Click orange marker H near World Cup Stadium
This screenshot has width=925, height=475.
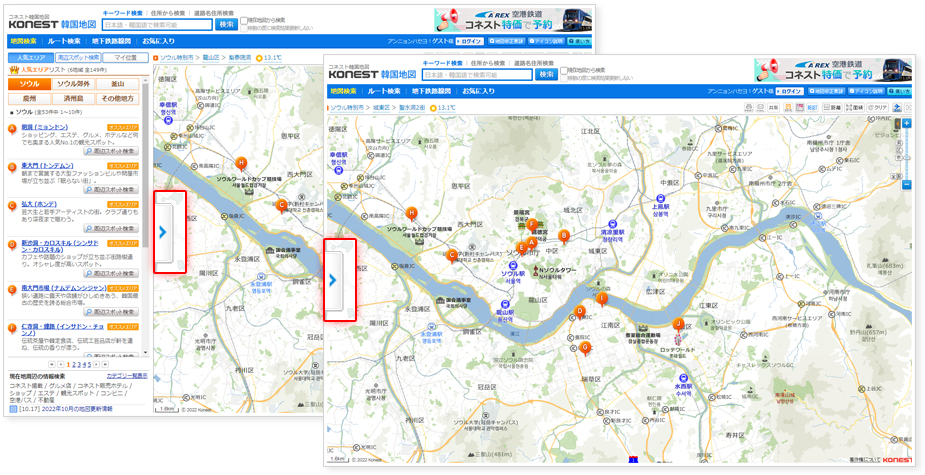[x=411, y=213]
